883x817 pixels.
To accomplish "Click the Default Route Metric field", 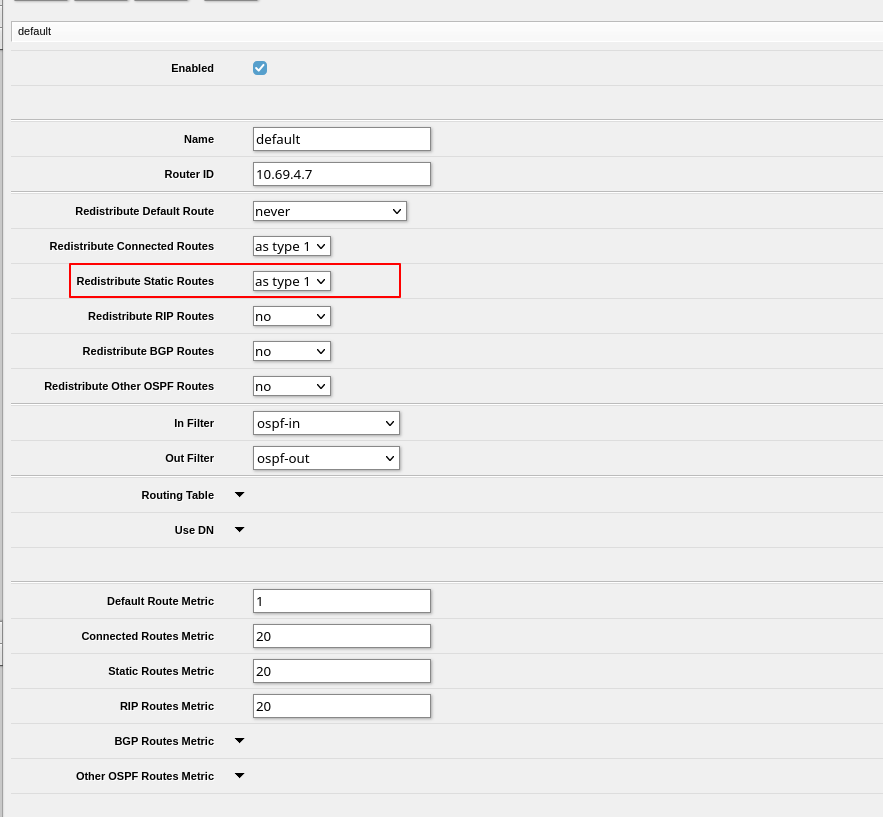I will [x=342, y=601].
